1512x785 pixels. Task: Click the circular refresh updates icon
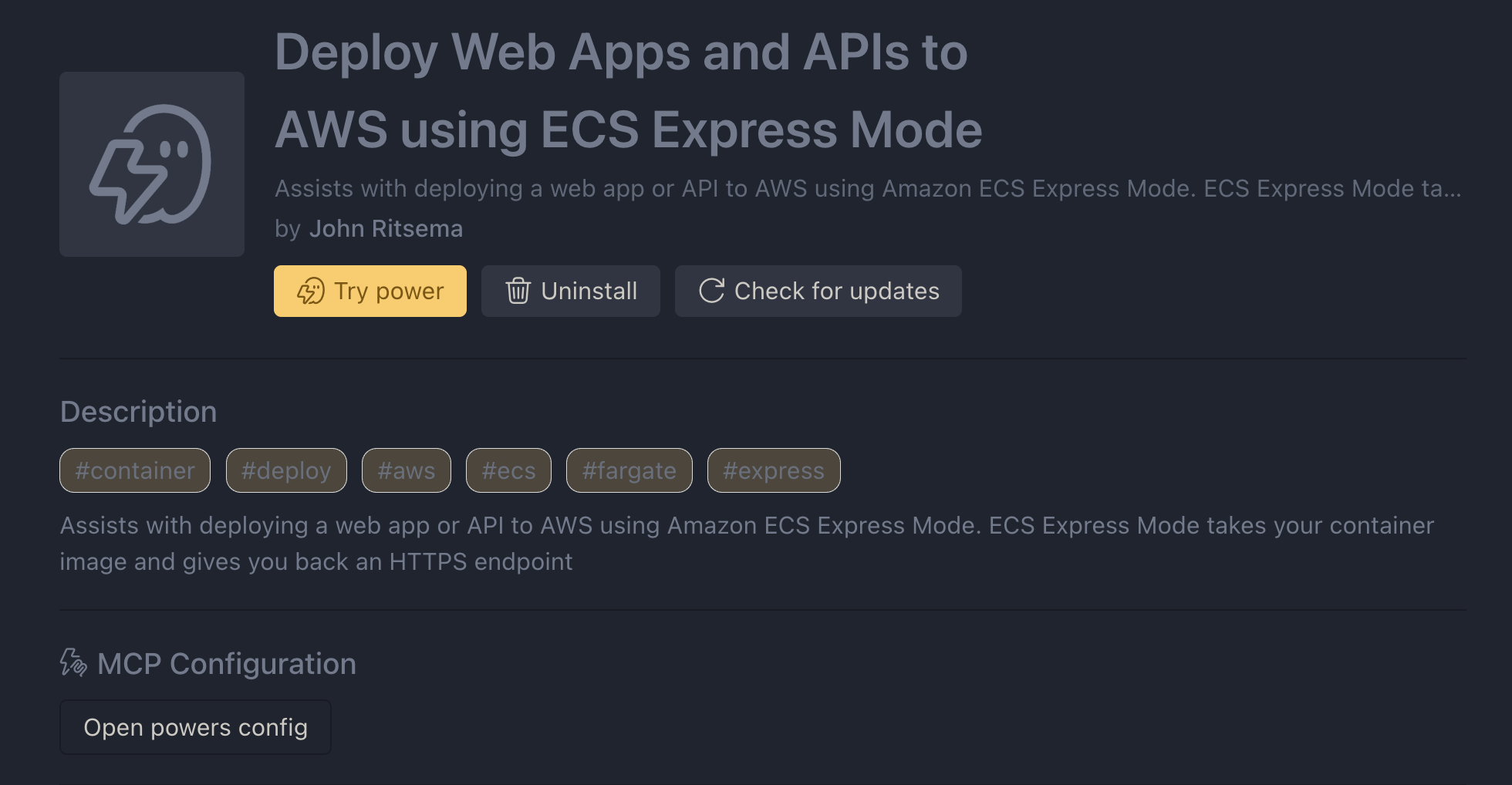click(711, 291)
